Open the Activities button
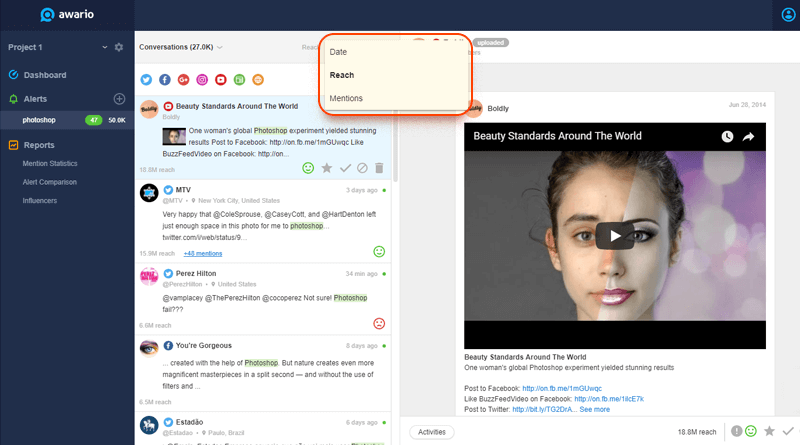The width and height of the screenshot is (800, 445). pyautogui.click(x=432, y=432)
